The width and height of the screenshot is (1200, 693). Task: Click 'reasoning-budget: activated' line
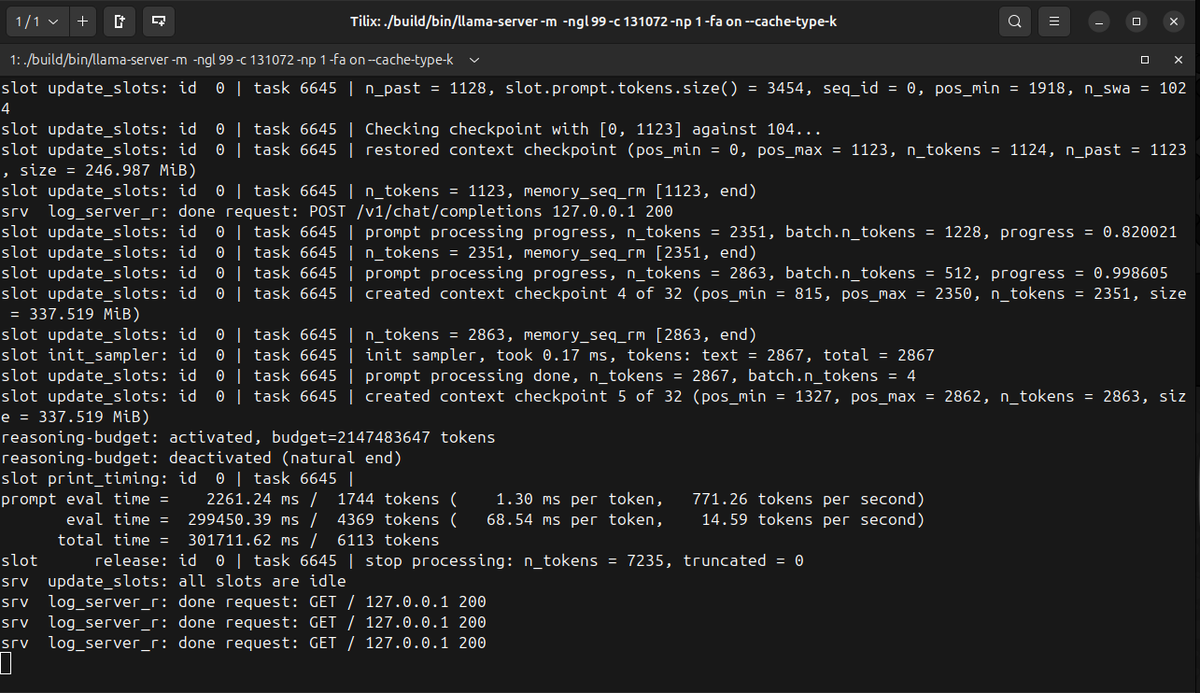point(248,437)
